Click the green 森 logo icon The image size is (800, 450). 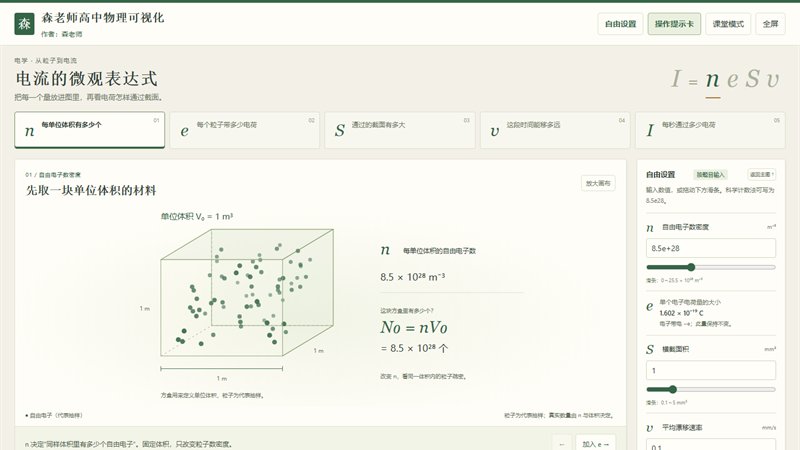coord(24,23)
